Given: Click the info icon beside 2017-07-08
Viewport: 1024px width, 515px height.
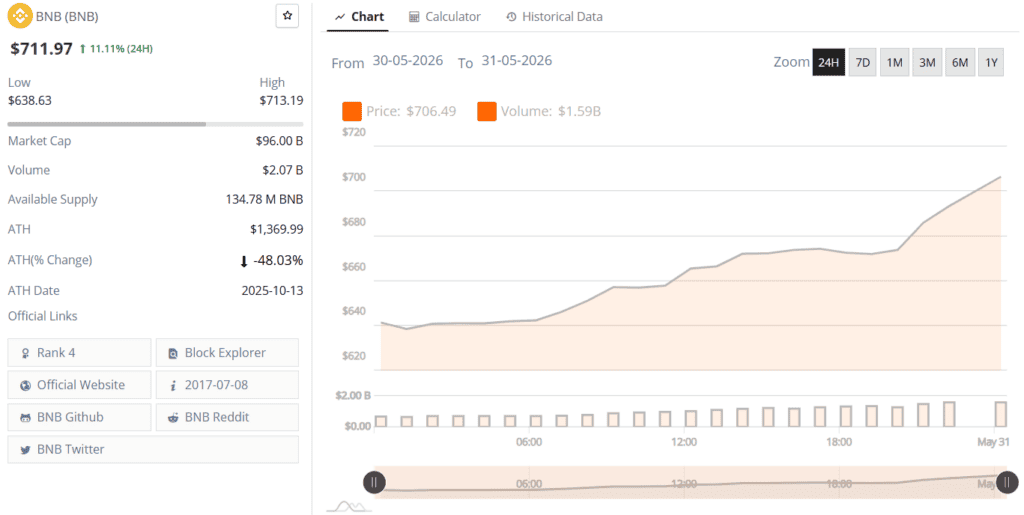Looking at the screenshot, I should point(173,385).
